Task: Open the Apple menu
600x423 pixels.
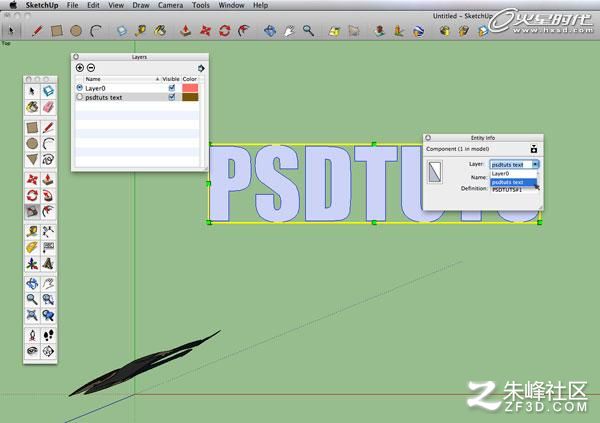Action: click(x=13, y=5)
